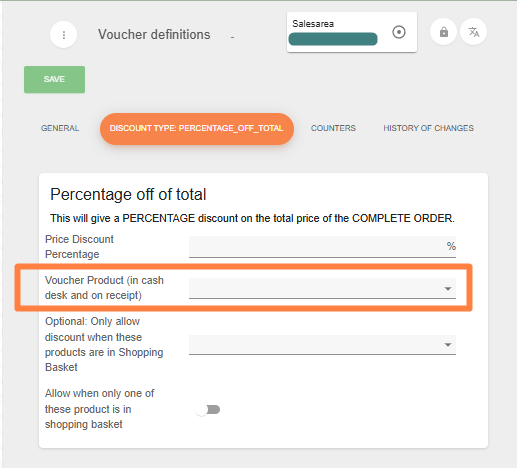Viewport: 517px width, 468px height.
Task: Switch to the Counters tab
Action: pos(333,128)
